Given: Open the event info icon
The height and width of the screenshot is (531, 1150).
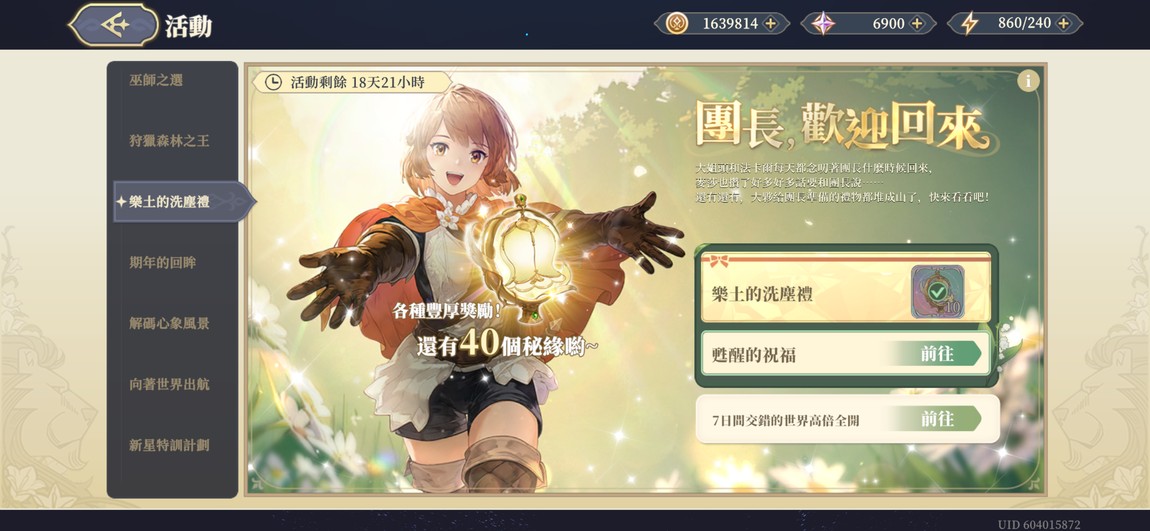Looking at the screenshot, I should 1028,81.
